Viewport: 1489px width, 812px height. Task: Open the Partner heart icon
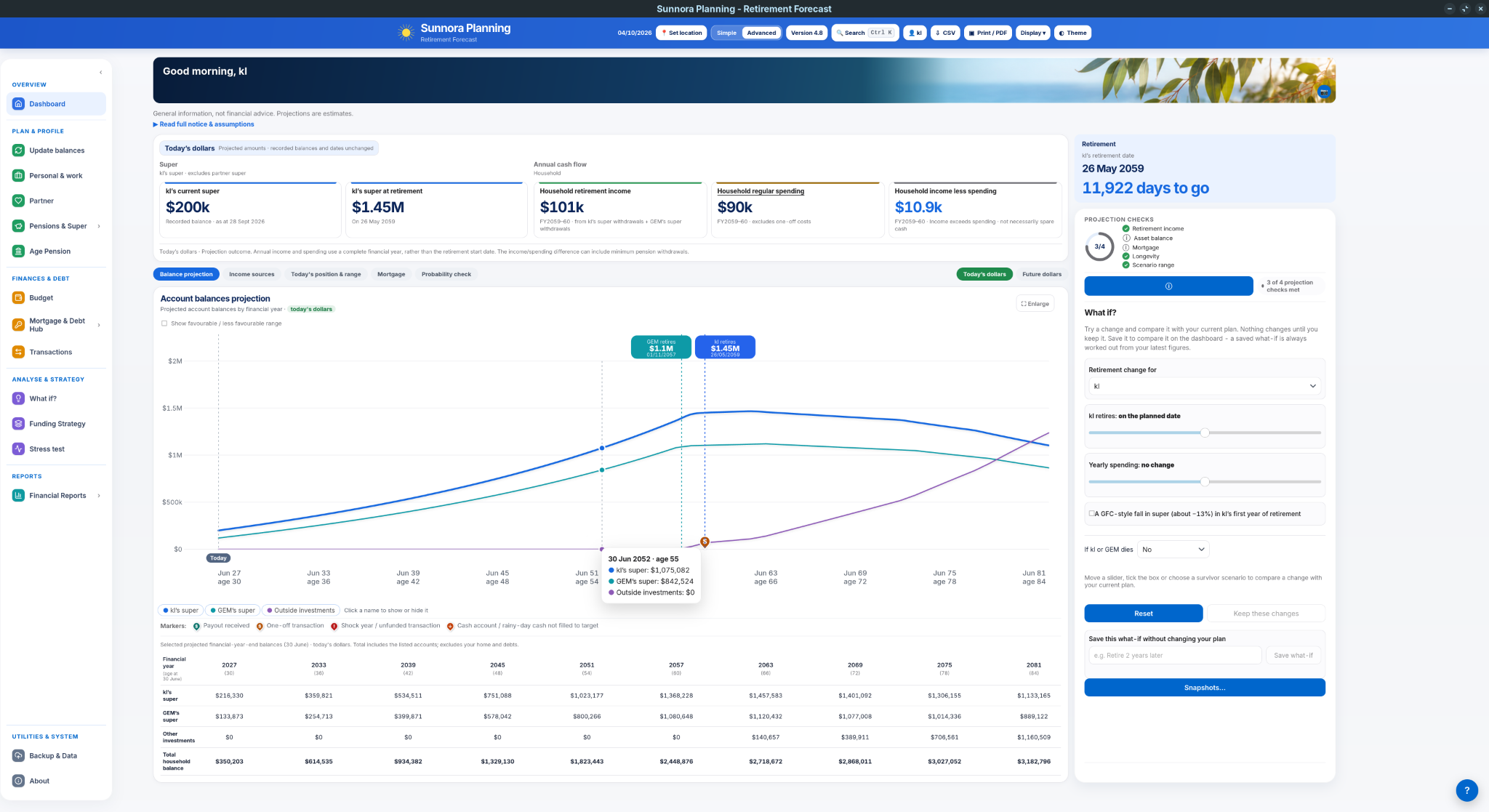tap(19, 201)
